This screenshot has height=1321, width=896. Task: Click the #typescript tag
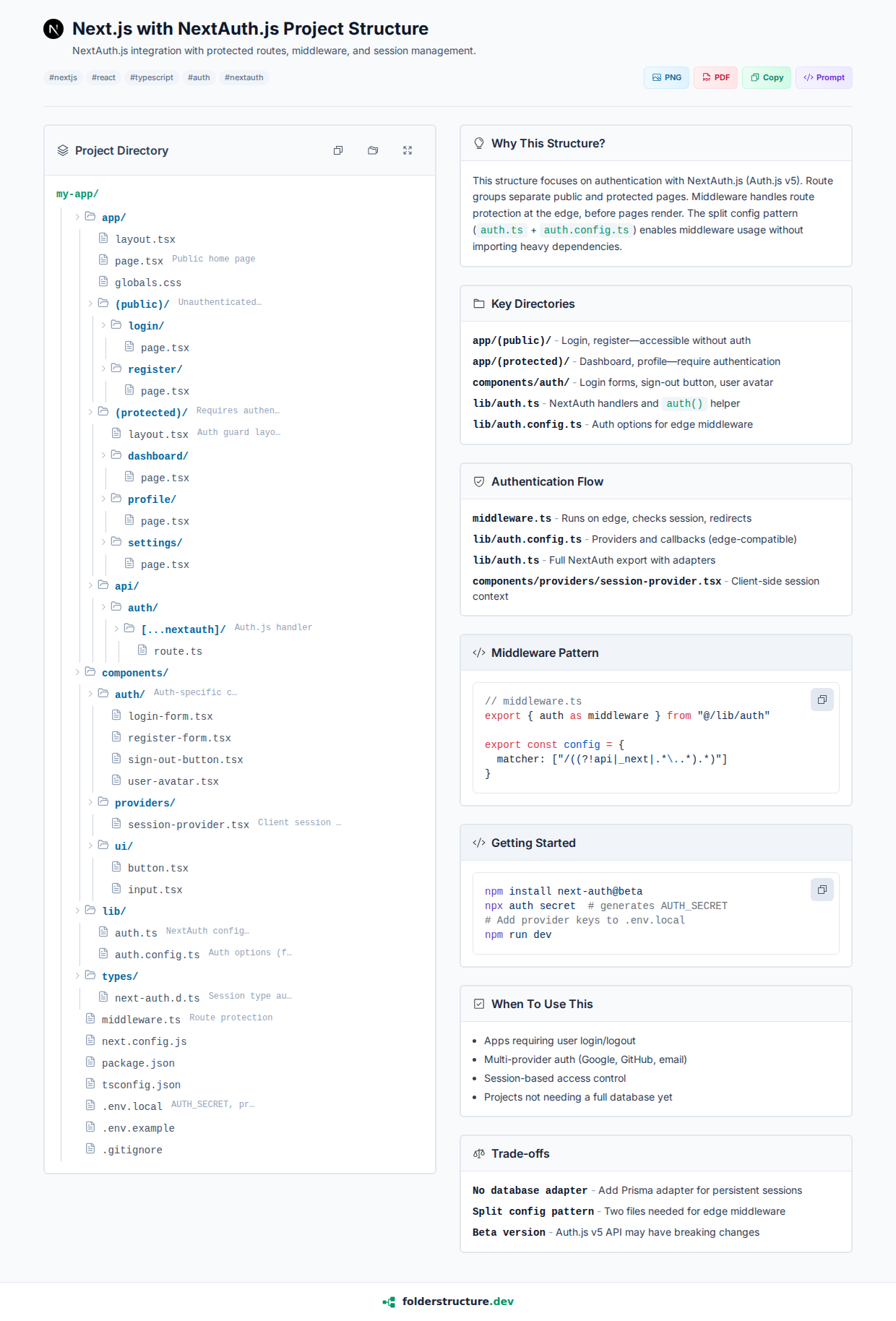[x=152, y=77]
